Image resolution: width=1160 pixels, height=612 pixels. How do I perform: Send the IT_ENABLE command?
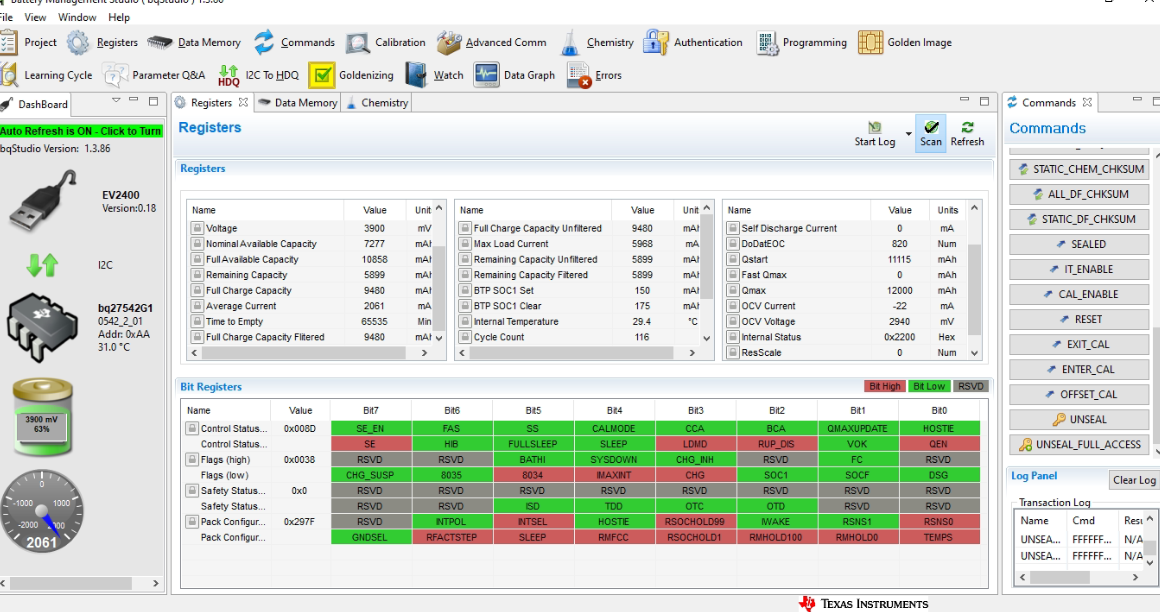(1079, 269)
